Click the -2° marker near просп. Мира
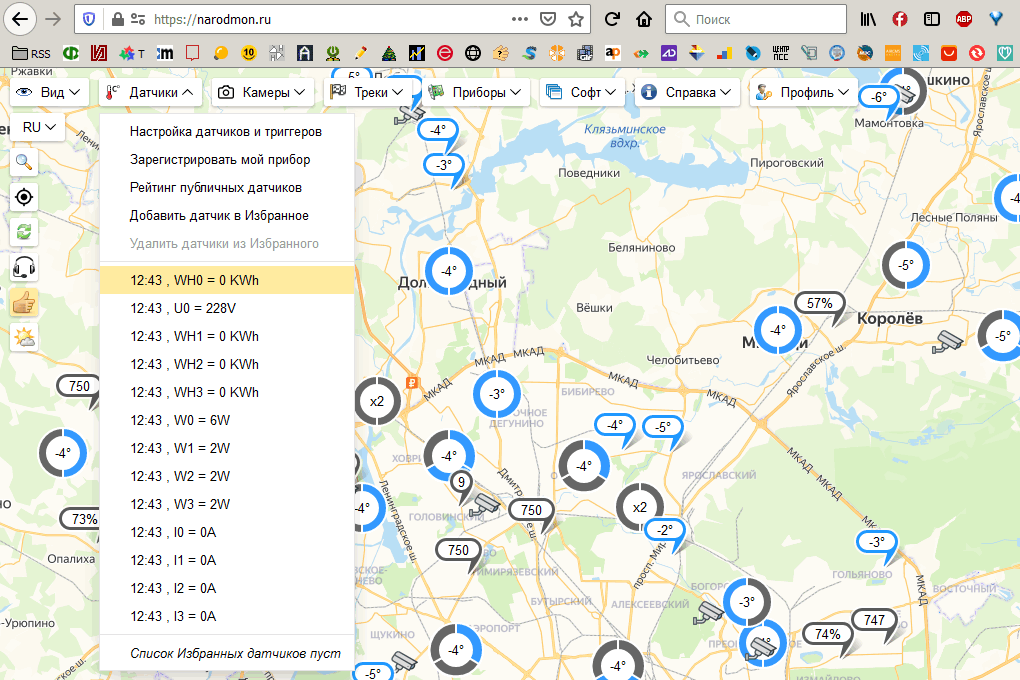The width and height of the screenshot is (1020, 680). (x=664, y=530)
